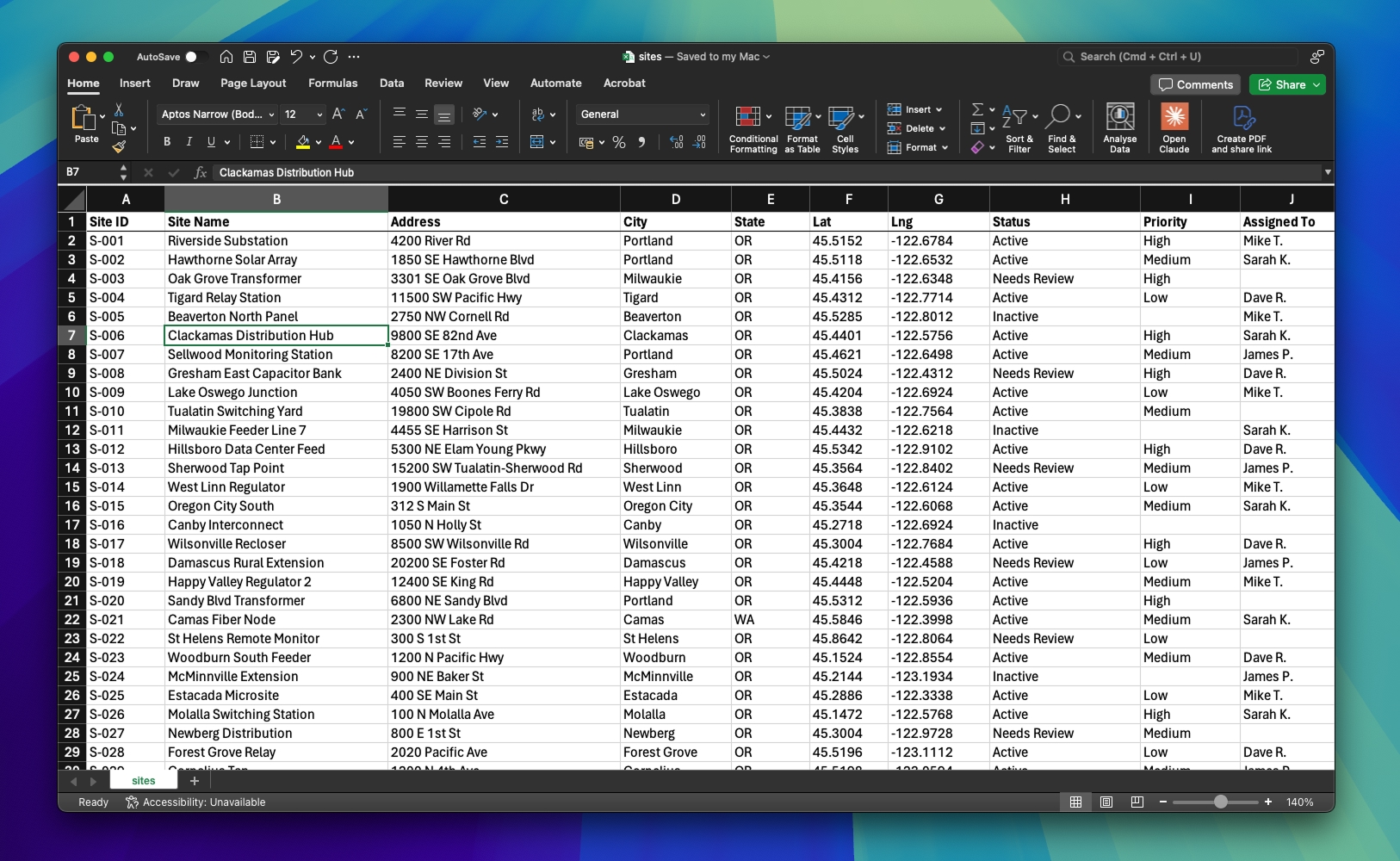Format the data as a table
1400x861 pixels.
802,127
